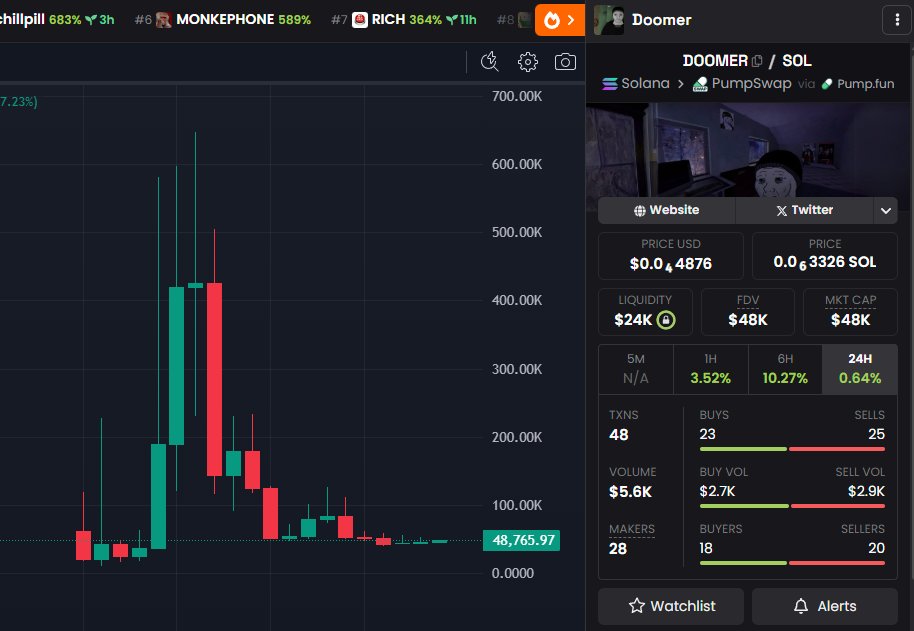Click the Solana chain logo

pyautogui.click(x=610, y=84)
